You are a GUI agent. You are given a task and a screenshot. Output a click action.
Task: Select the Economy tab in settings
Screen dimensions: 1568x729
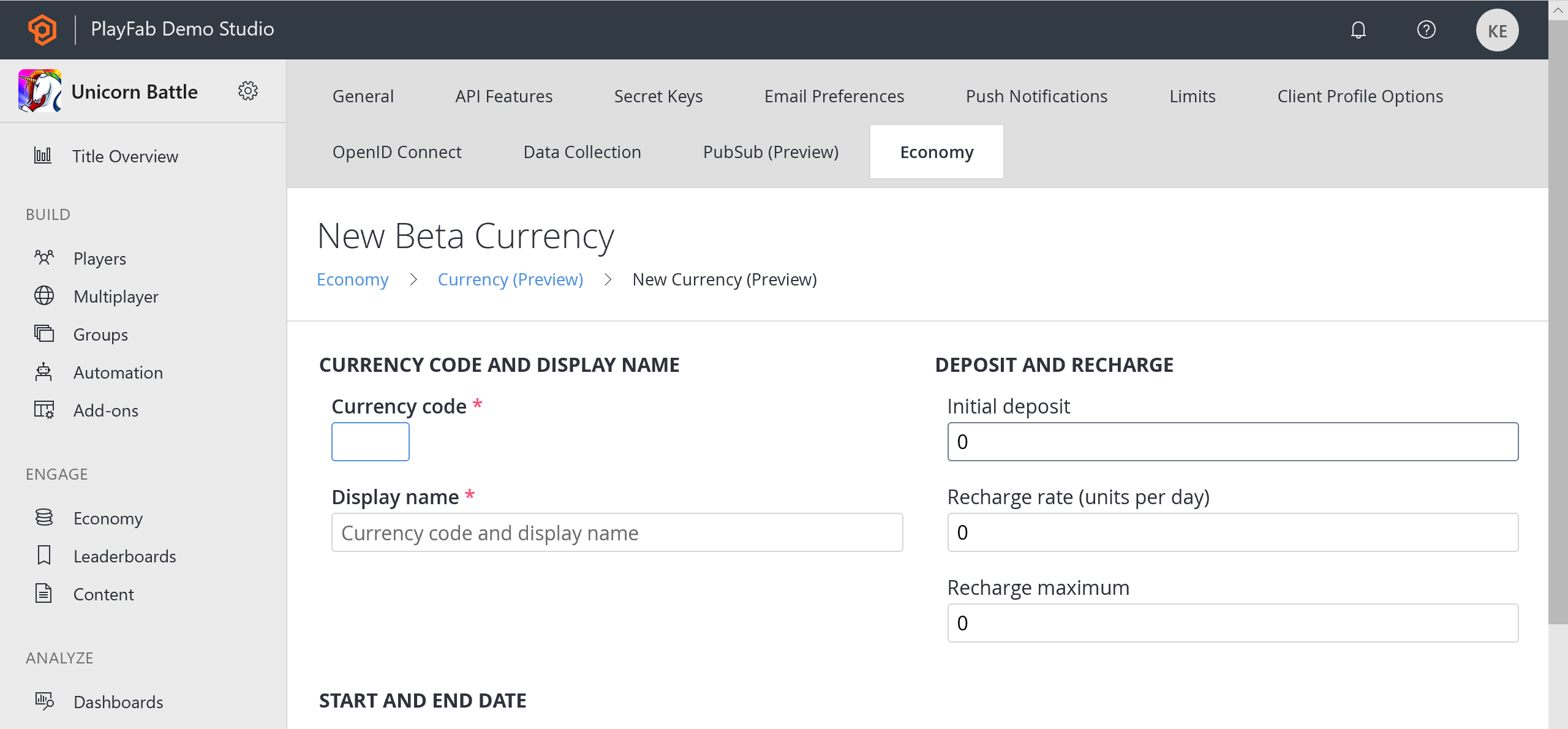(x=937, y=152)
